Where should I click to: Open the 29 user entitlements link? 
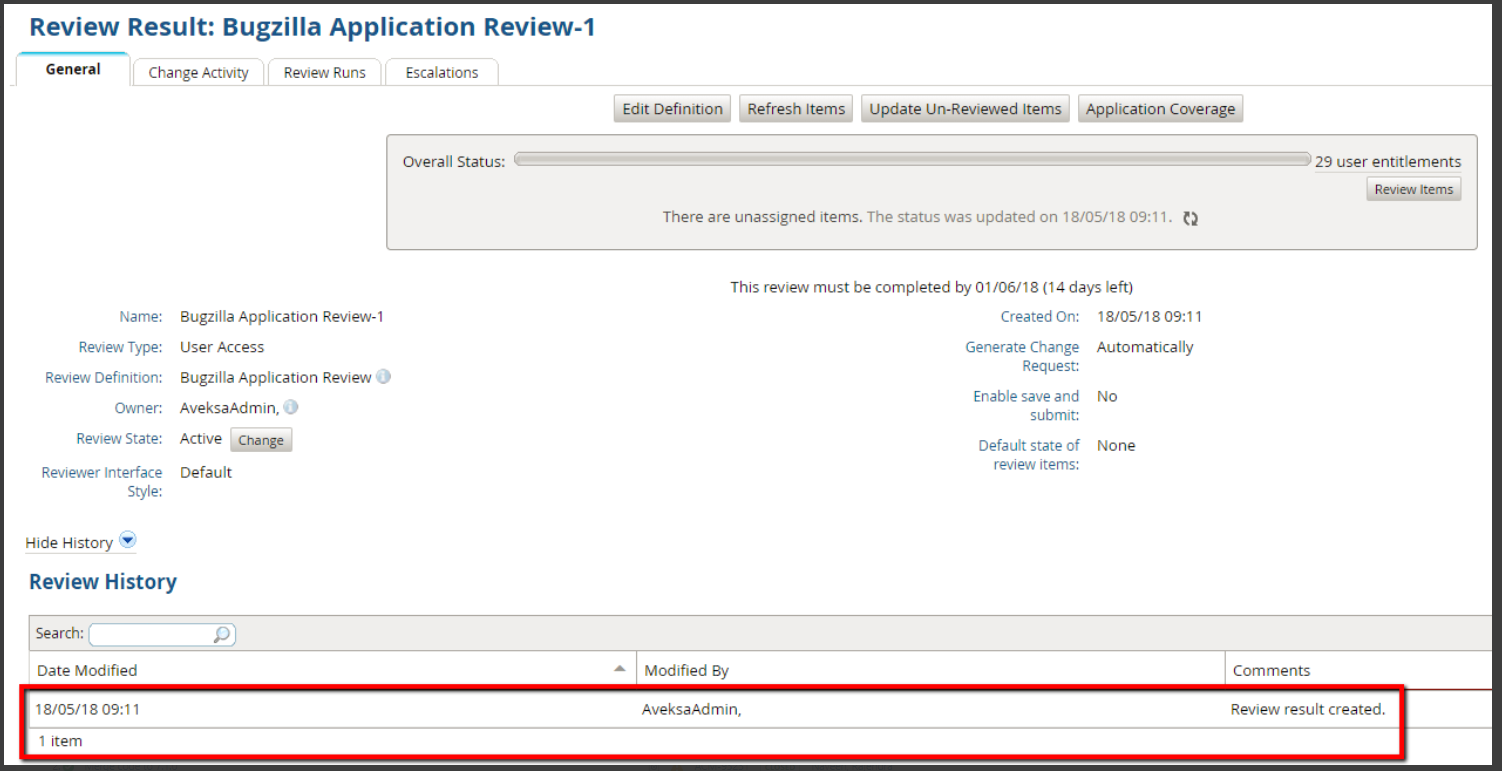(1387, 162)
